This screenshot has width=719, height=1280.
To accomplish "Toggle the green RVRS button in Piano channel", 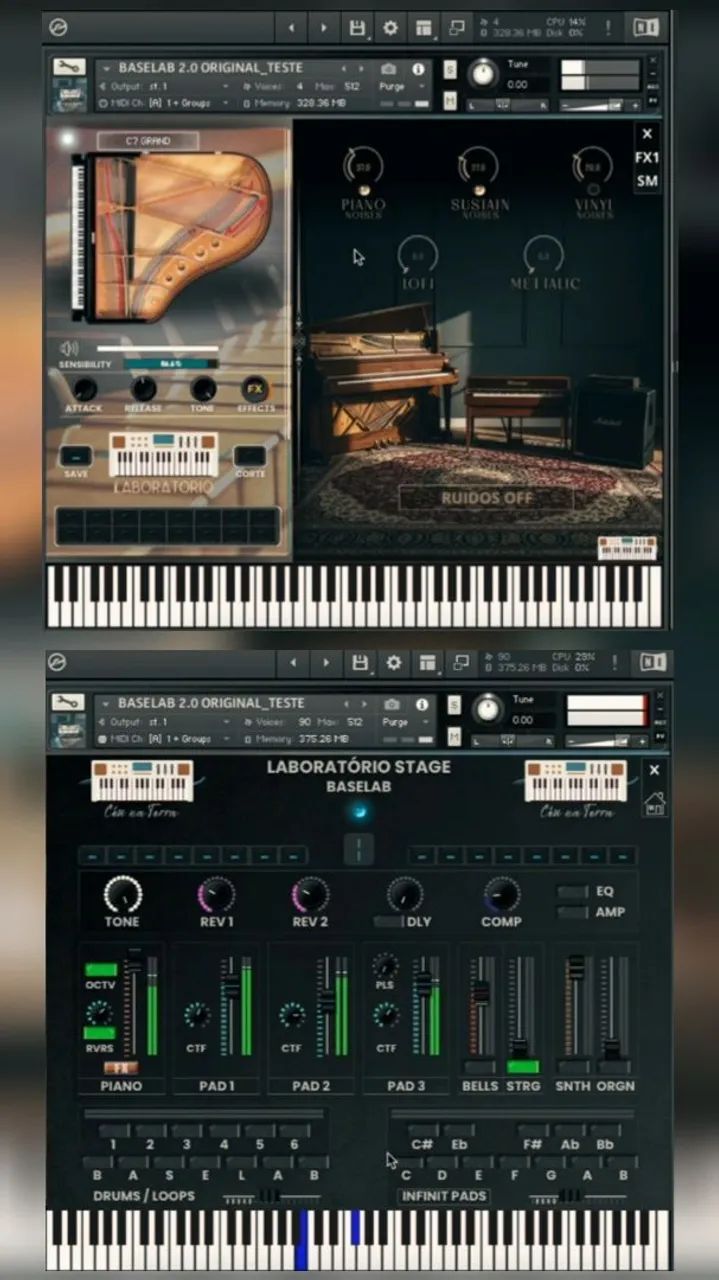I will coord(100,1033).
